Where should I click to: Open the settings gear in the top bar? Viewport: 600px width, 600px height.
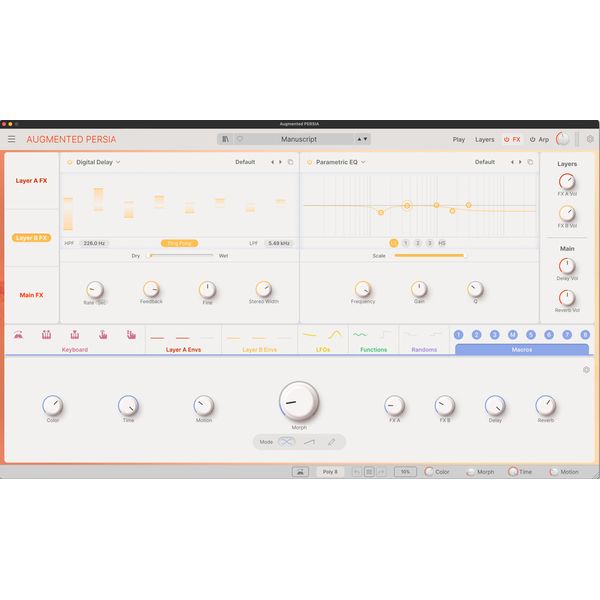590,139
